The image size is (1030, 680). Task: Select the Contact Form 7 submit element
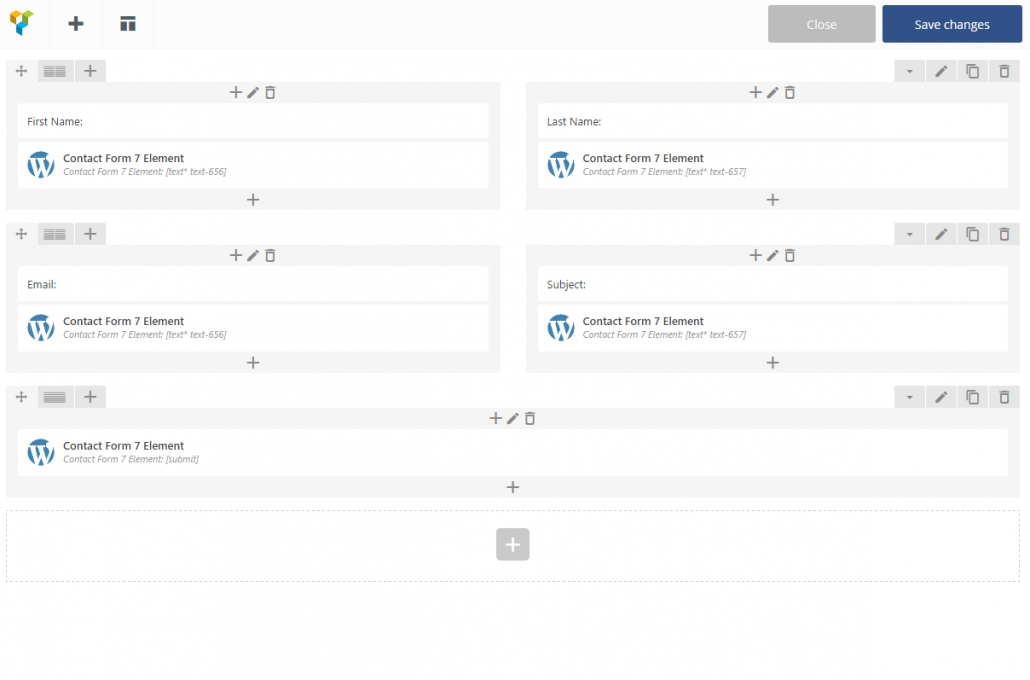(x=512, y=452)
